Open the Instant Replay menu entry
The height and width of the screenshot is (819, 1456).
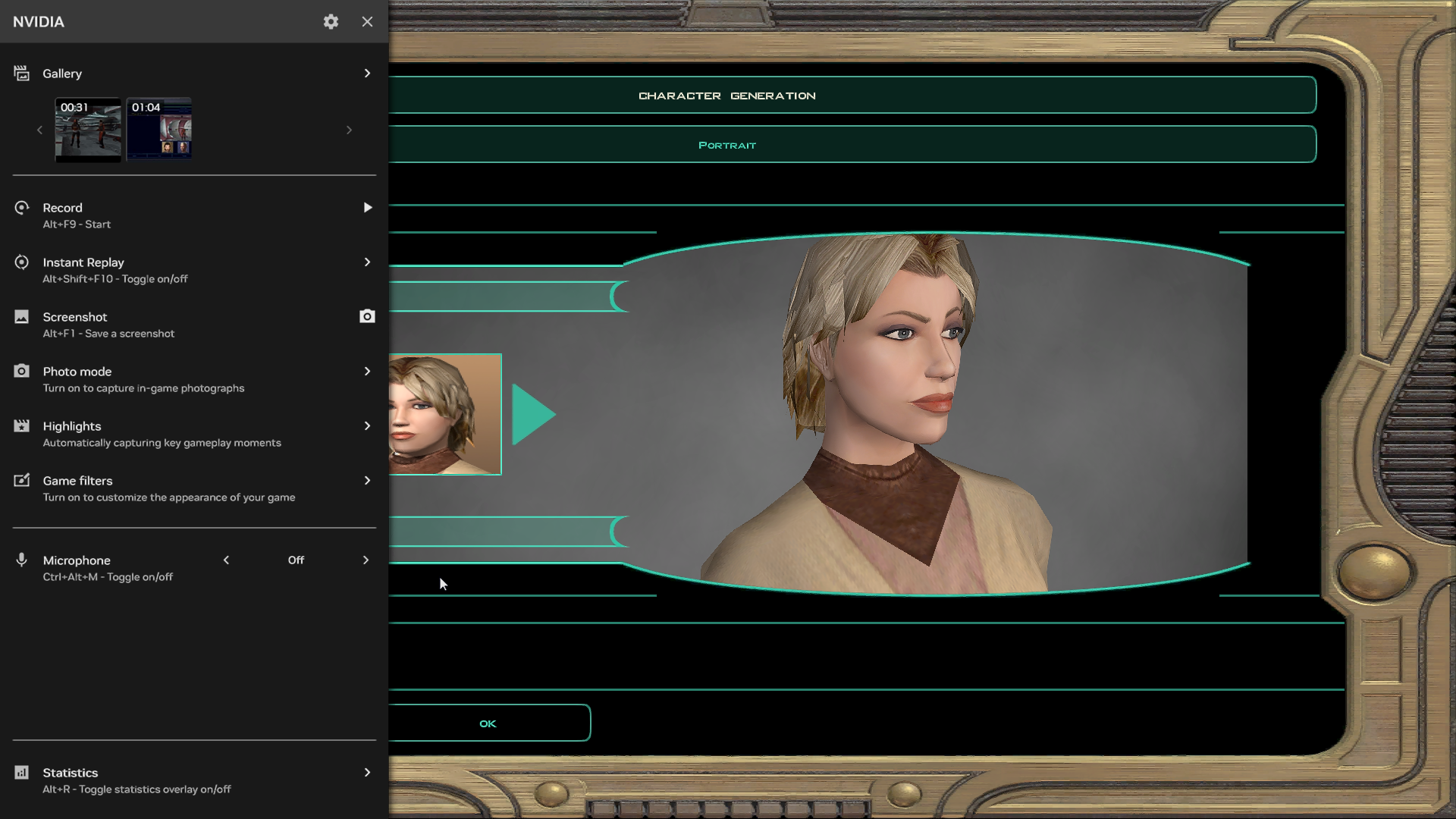(194, 270)
